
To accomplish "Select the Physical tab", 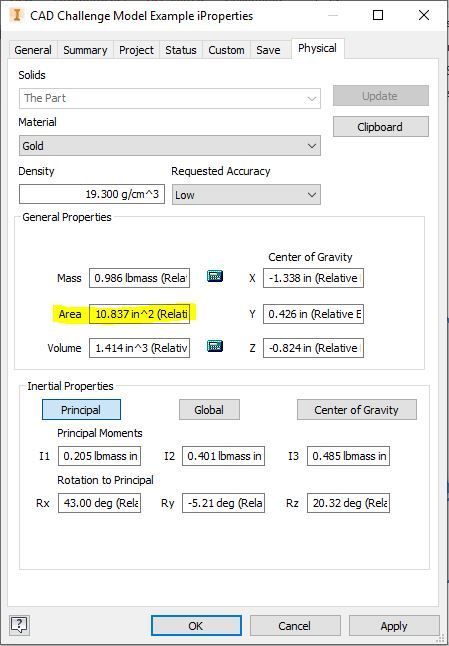I will (317, 48).
